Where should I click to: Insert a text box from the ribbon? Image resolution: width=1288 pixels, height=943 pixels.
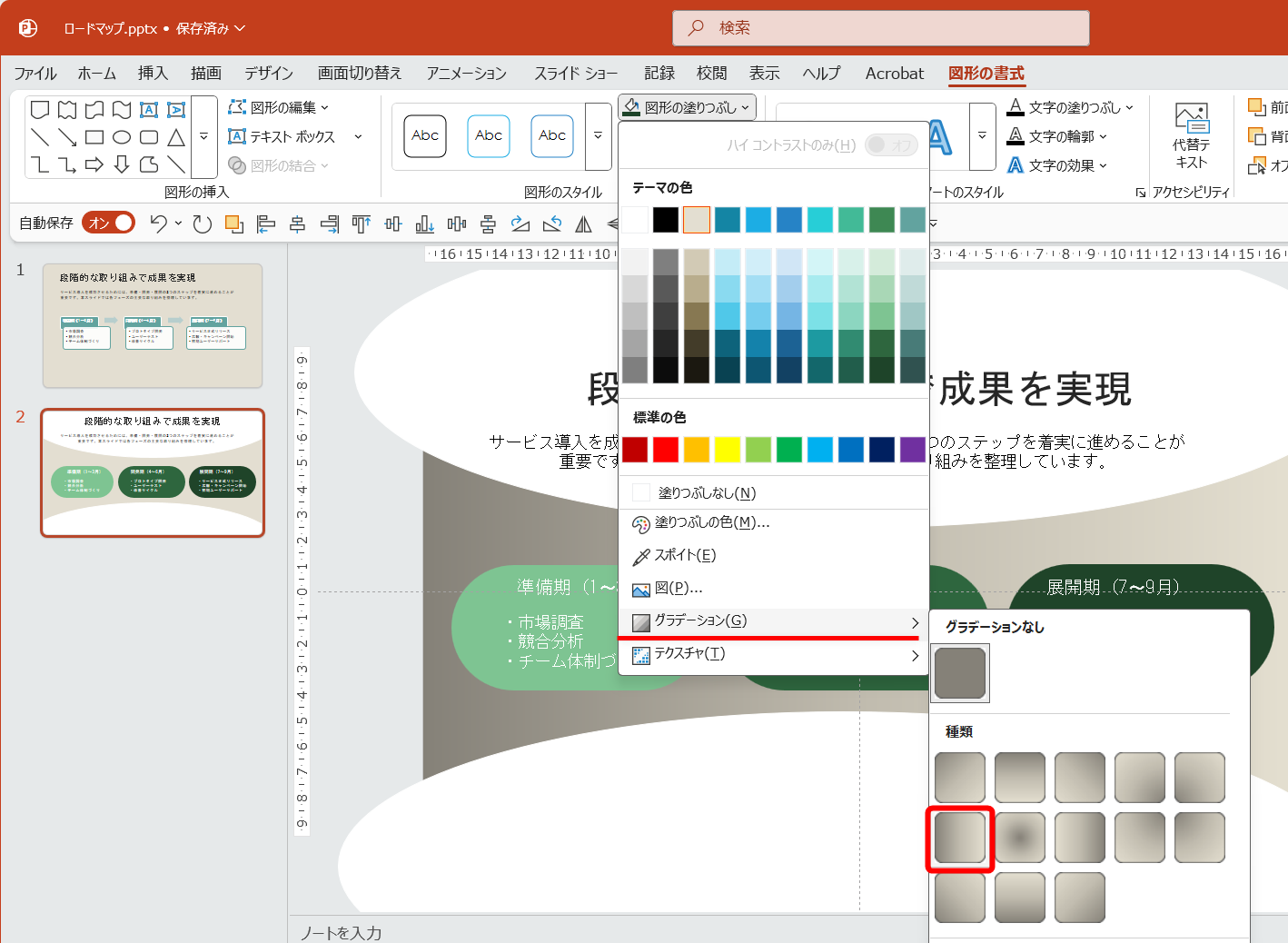(286, 136)
